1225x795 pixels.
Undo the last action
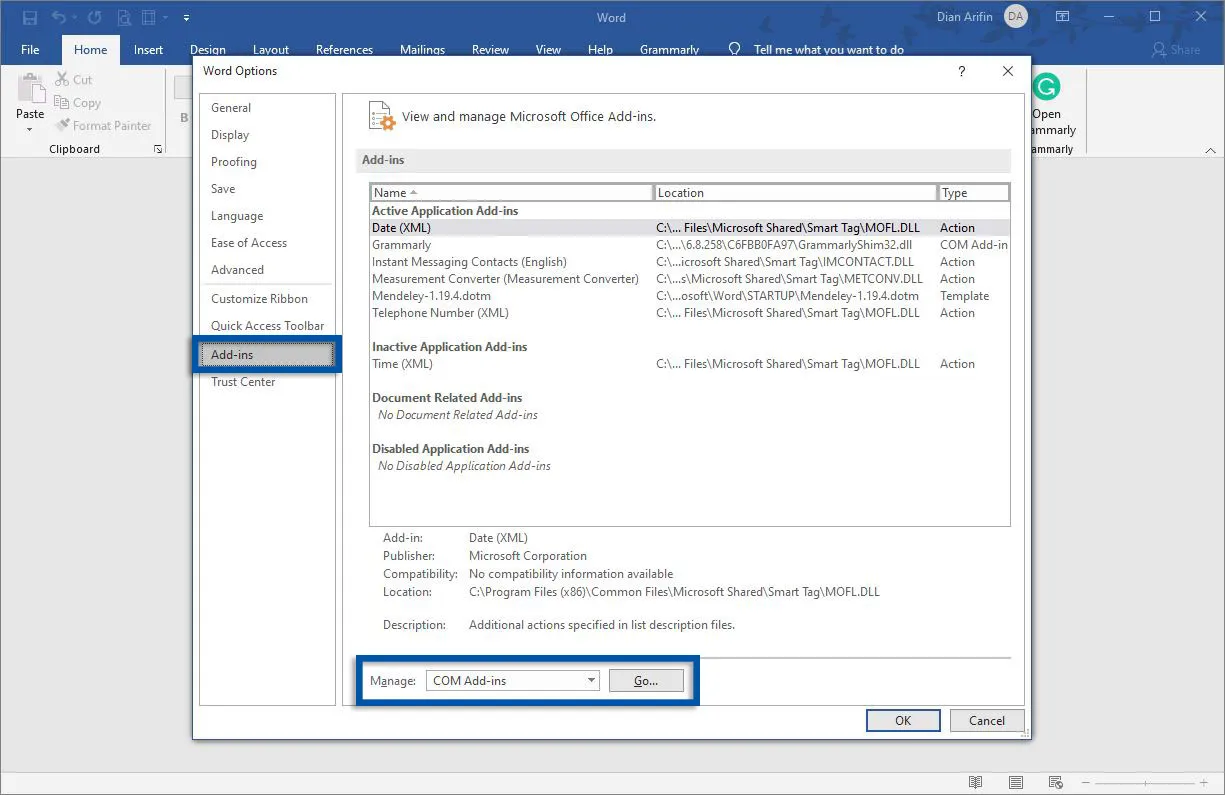(58, 17)
